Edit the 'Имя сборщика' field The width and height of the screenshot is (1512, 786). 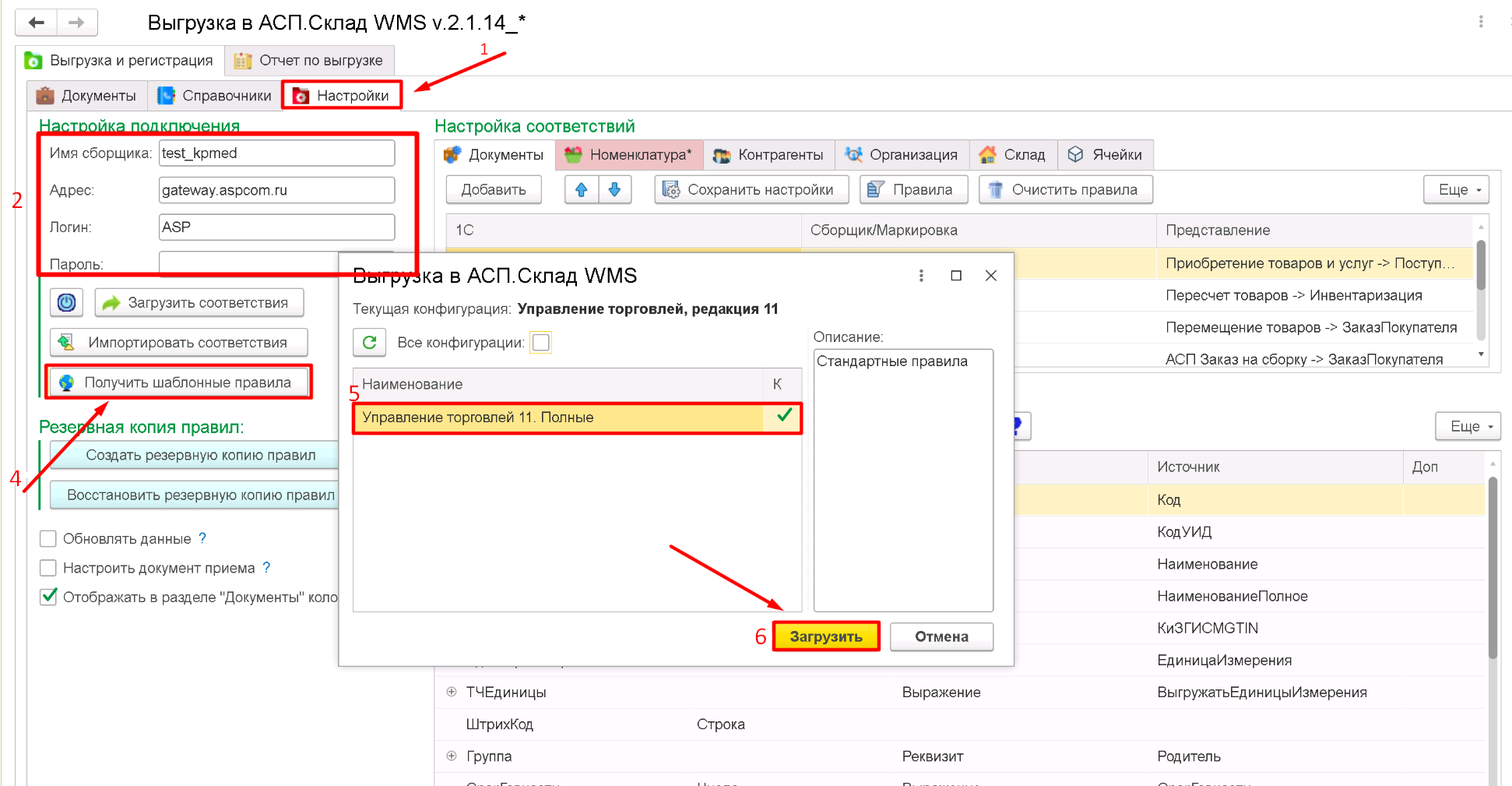pos(276,153)
